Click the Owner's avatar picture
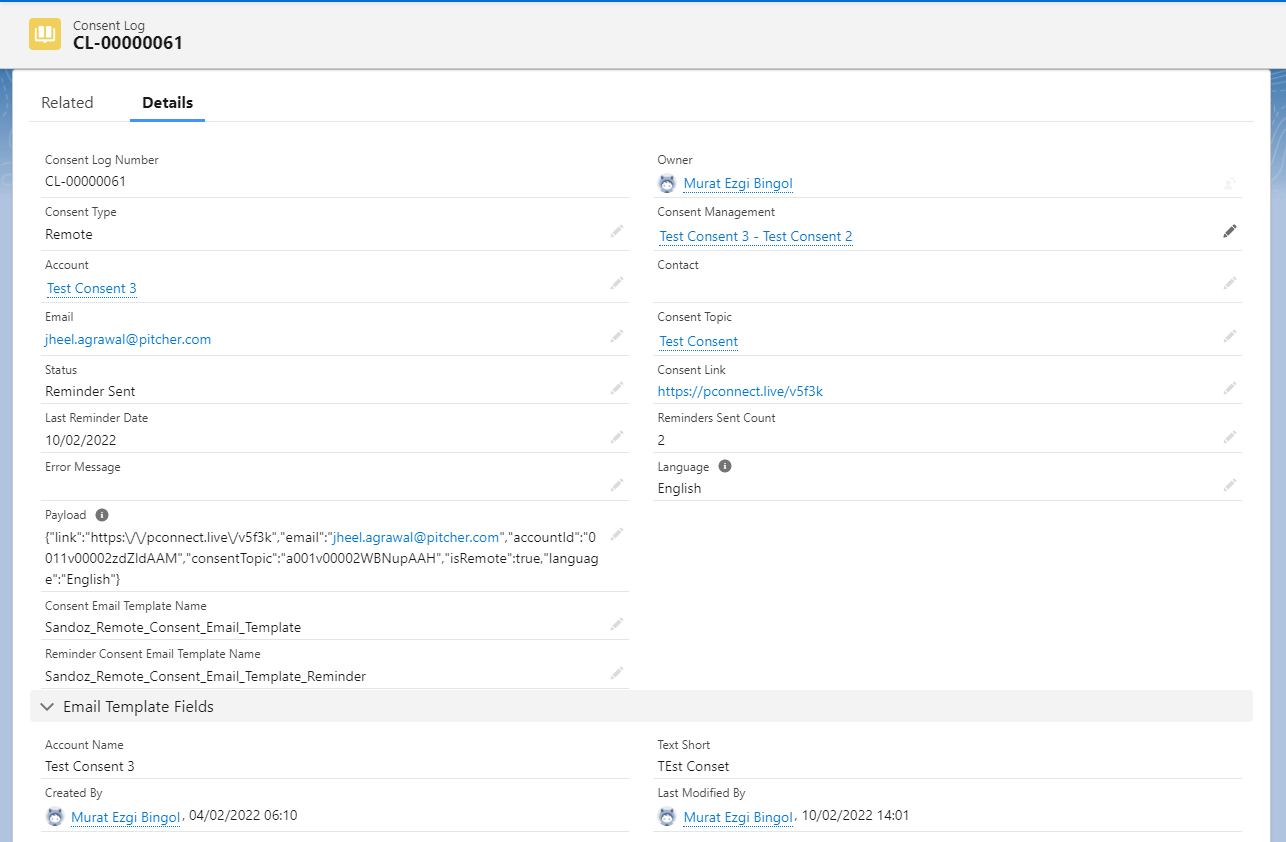The image size is (1286, 842). coord(666,183)
